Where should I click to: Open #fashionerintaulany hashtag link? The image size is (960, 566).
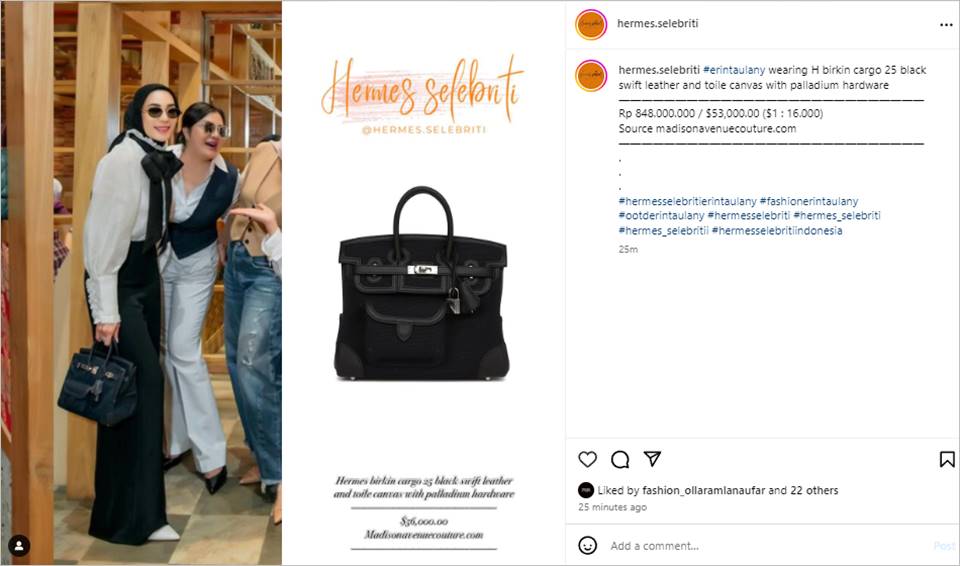pyautogui.click(x=809, y=201)
